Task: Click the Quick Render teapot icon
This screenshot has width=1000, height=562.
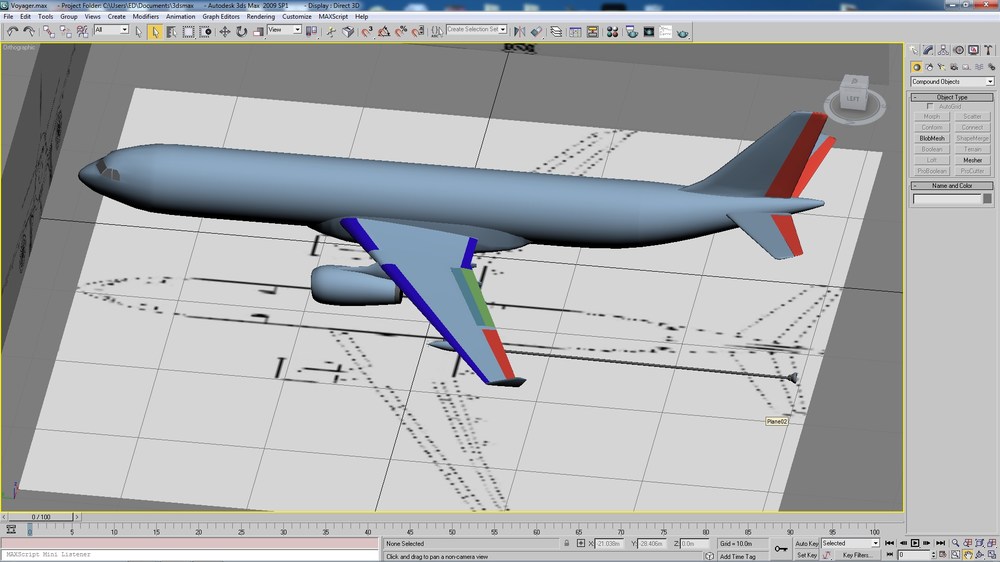Action: pyautogui.click(x=682, y=31)
